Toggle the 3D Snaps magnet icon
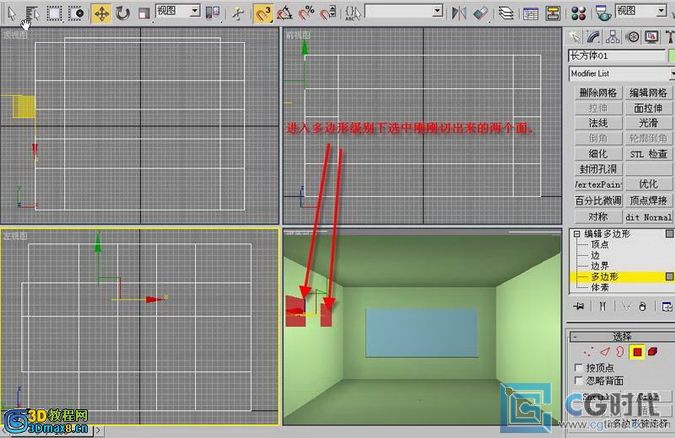 point(262,13)
